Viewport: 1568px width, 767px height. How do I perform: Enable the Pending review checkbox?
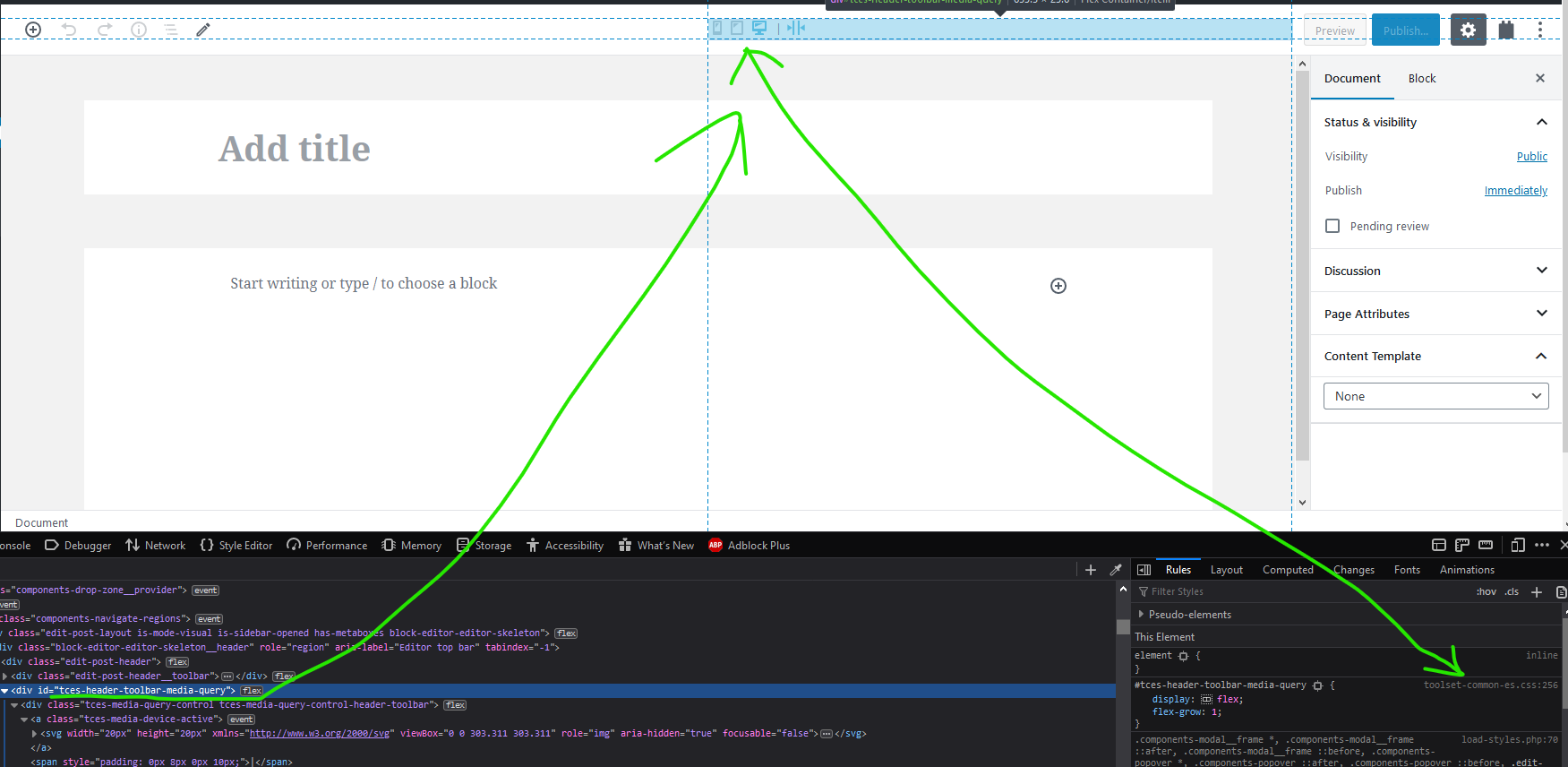pos(1332,226)
